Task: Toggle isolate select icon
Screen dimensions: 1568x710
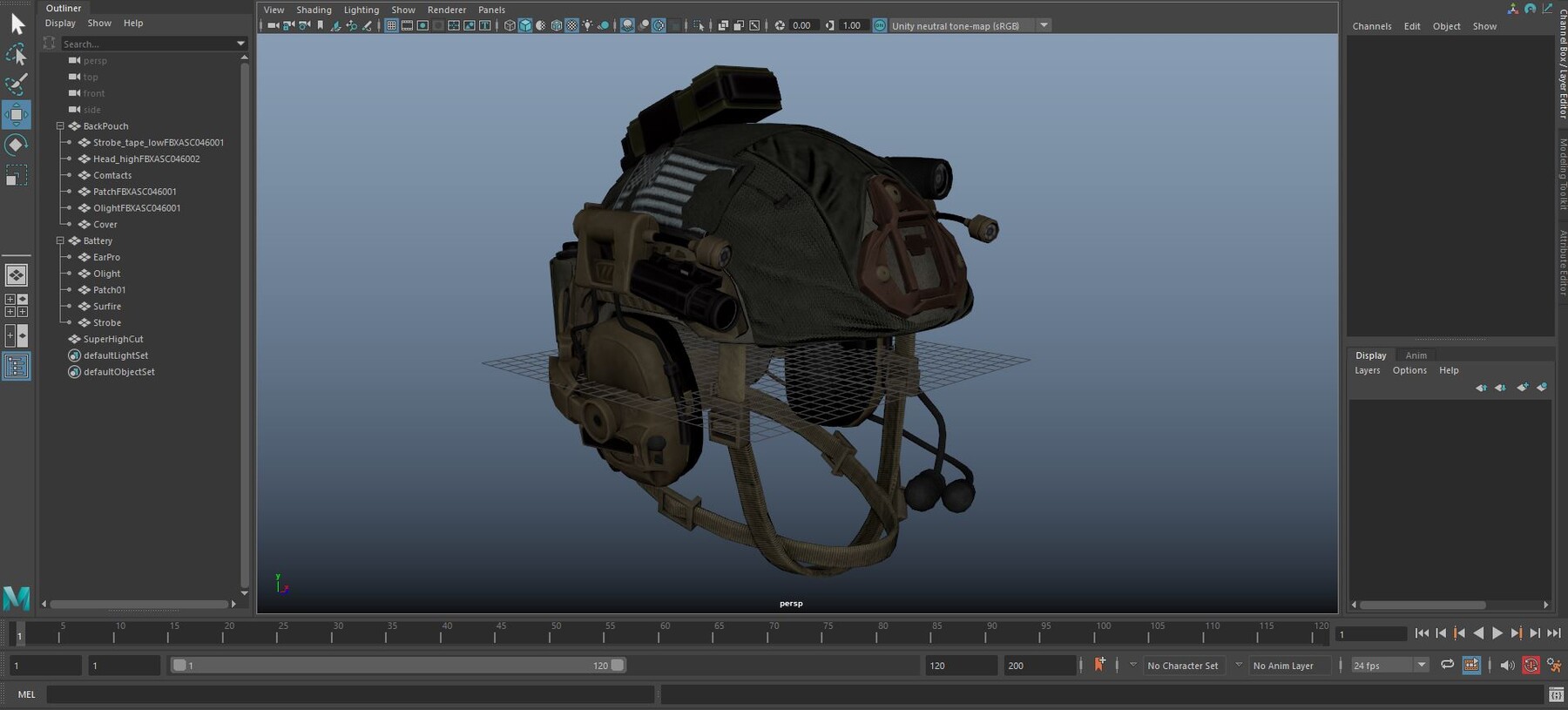Action: [698, 25]
